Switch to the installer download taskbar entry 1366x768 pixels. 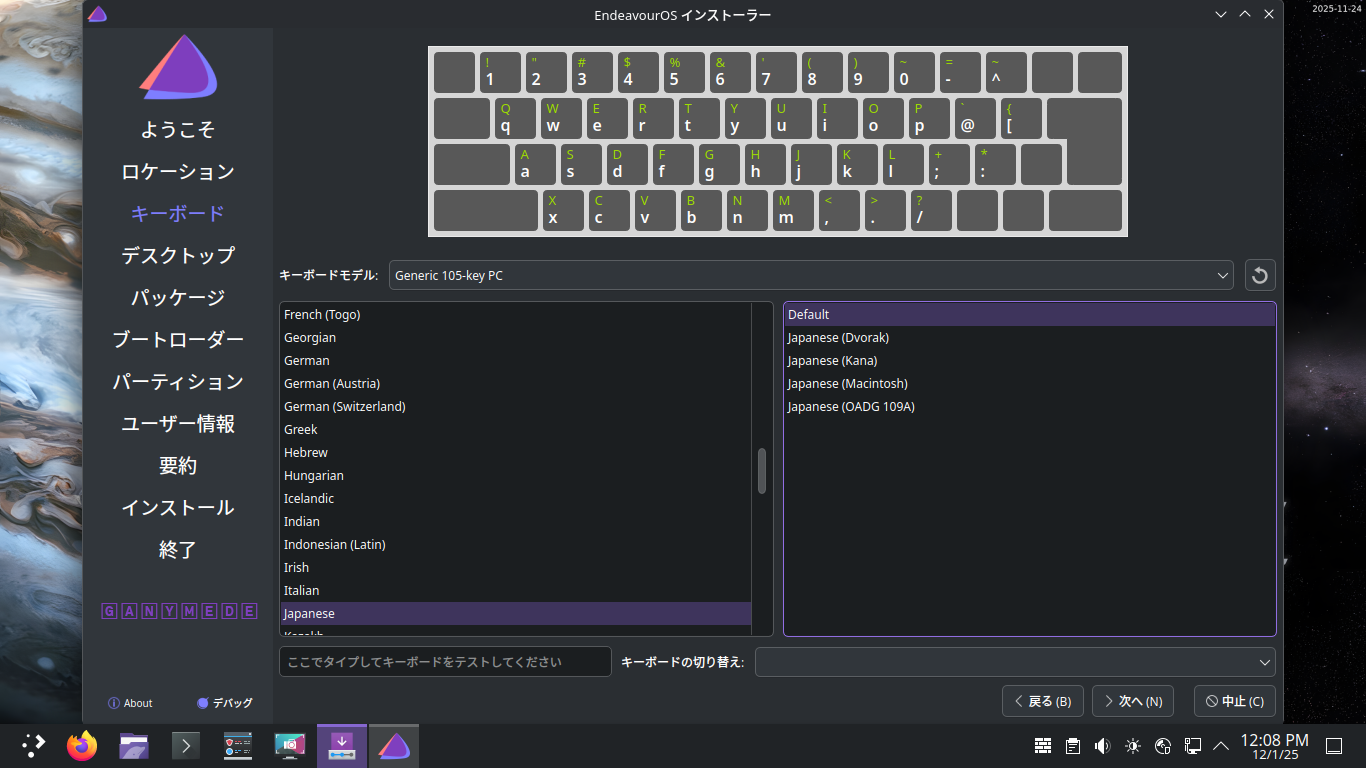[x=342, y=745]
